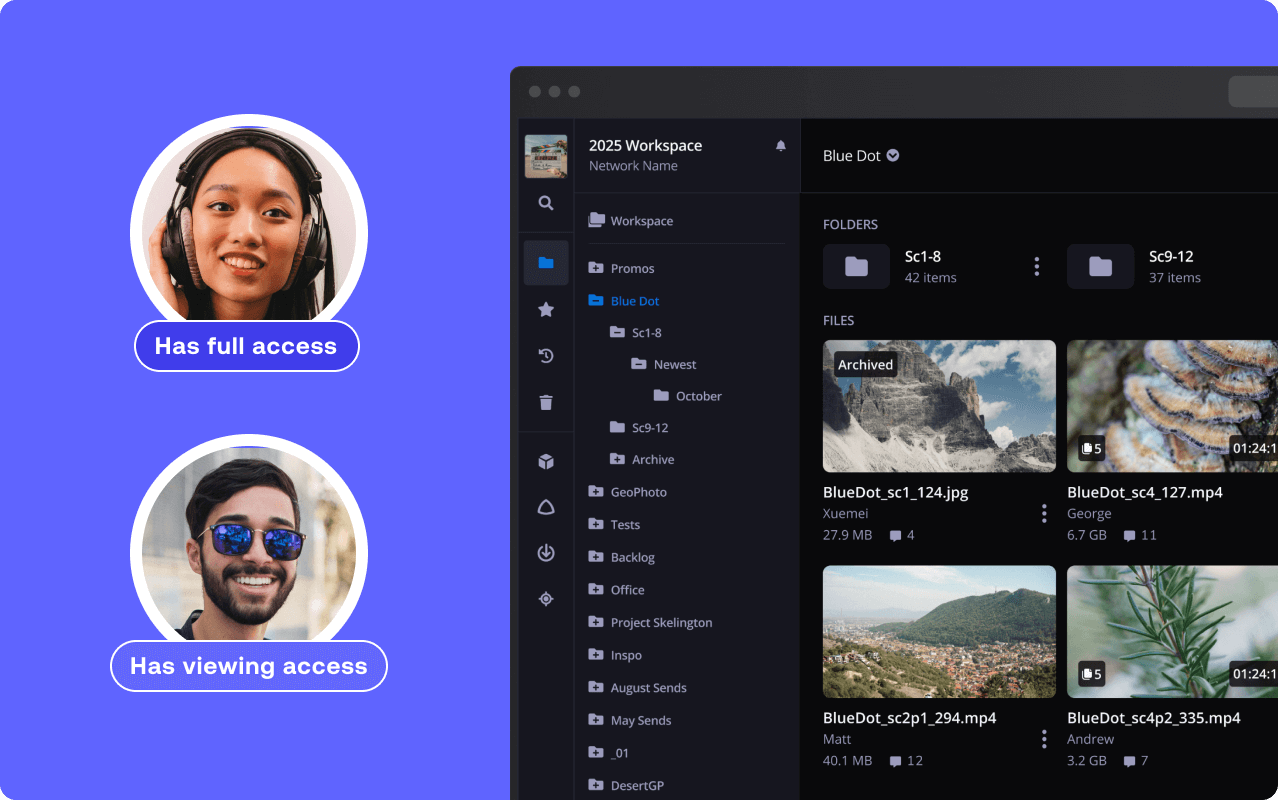Viewport: 1278px width, 800px height.
Task: Collapse the Blue Dot folder in tree
Action: [x=596, y=301]
